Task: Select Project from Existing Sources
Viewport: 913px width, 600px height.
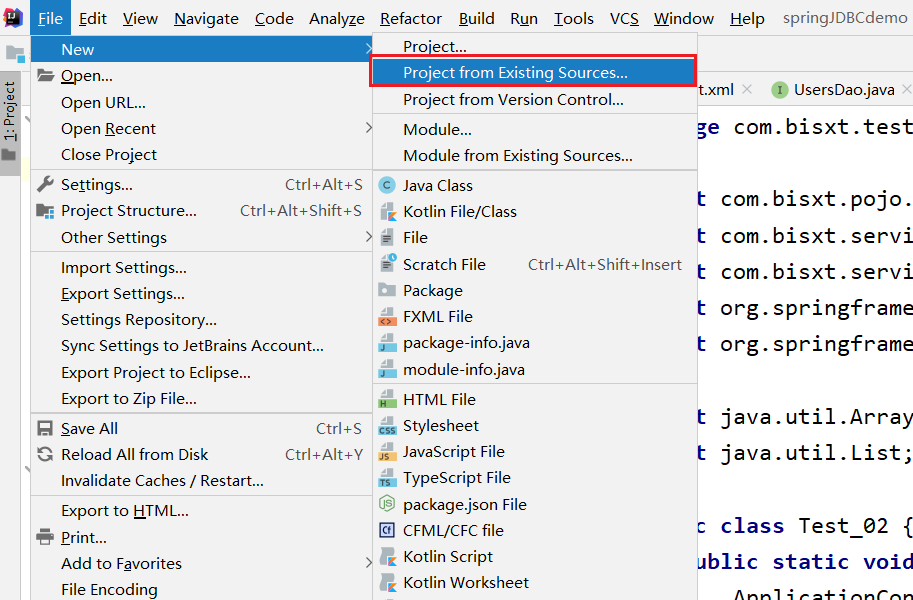Action: click(x=515, y=72)
